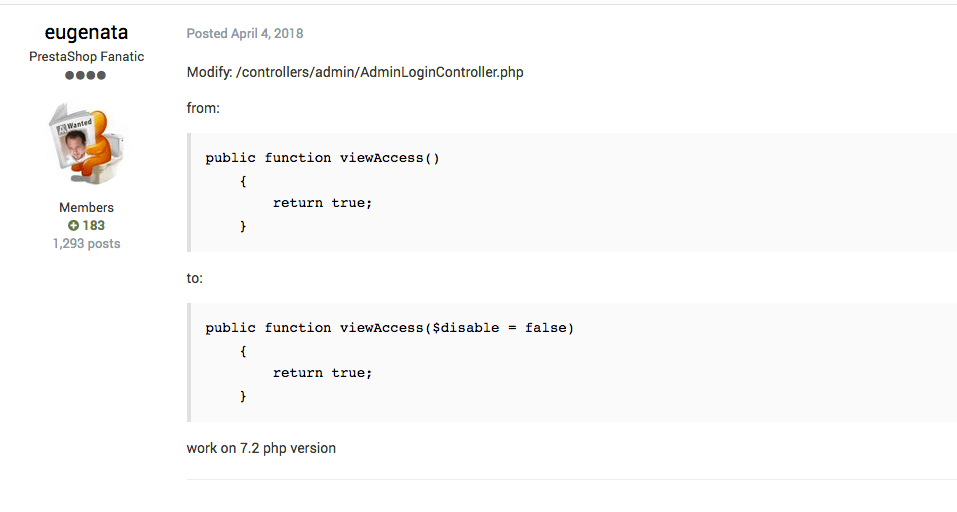Click inside the first viewAccess() code block
Screen dimensions: 957x512
(572, 192)
